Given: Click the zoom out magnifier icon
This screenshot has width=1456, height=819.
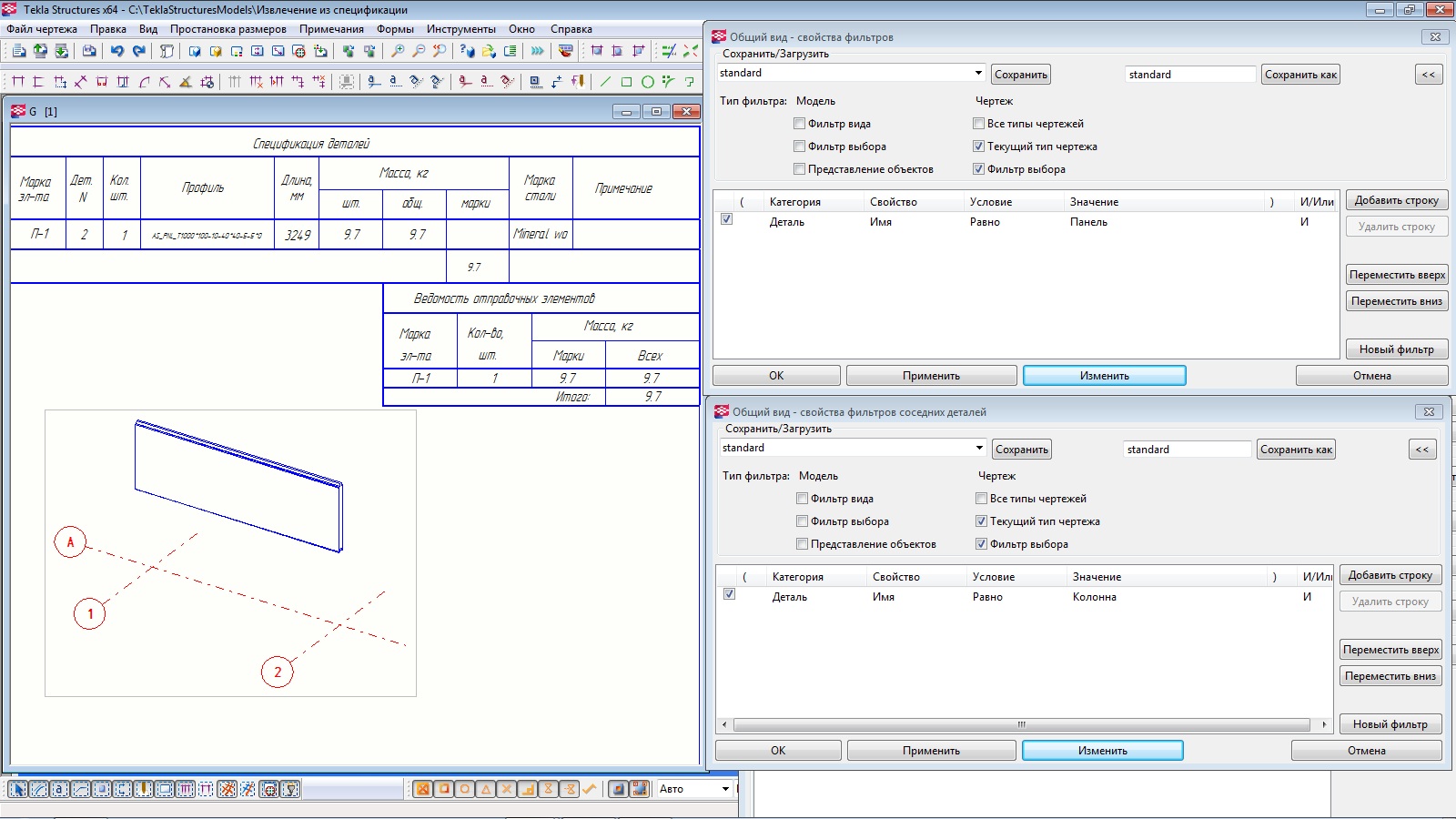Looking at the screenshot, I should [419, 51].
